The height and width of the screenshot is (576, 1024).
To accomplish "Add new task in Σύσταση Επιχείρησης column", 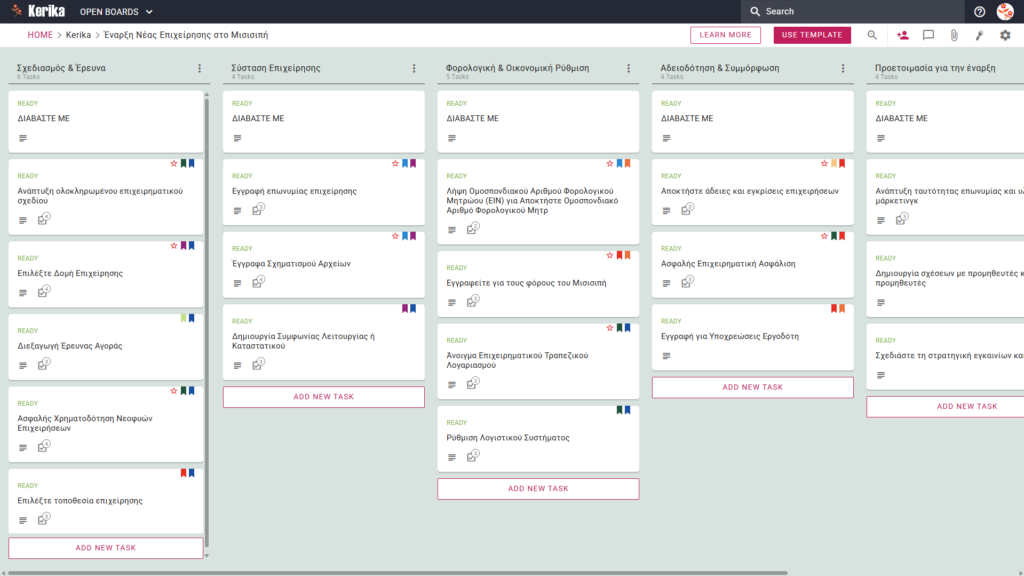I will tap(324, 396).
